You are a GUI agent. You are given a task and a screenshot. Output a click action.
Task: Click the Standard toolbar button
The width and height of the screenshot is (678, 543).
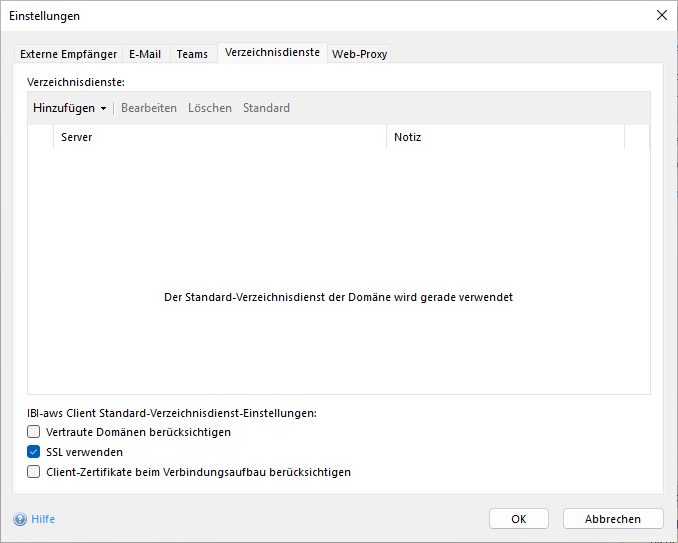(266, 108)
